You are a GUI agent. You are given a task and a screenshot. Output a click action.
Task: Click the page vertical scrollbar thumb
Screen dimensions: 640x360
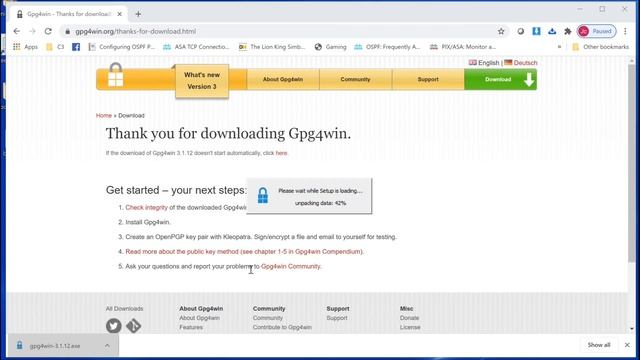click(x=632, y=163)
